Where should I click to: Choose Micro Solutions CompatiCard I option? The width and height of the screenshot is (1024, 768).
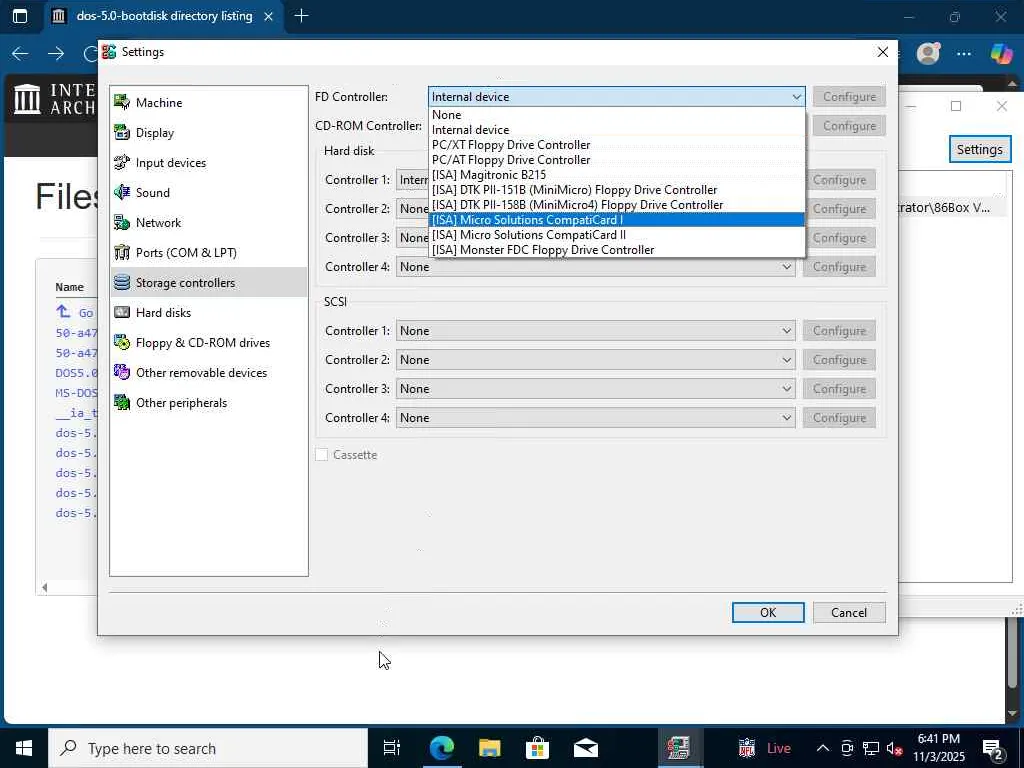coord(616,219)
